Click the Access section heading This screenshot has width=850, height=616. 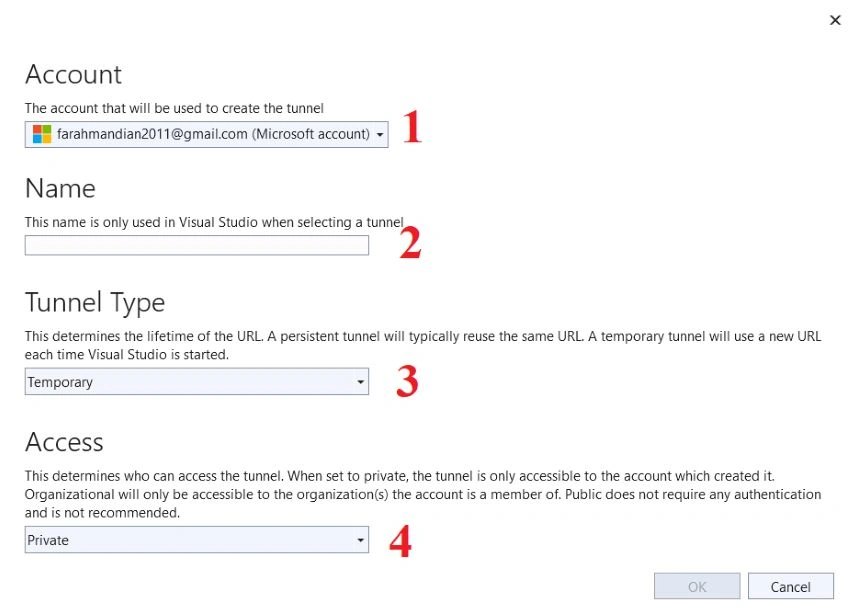tap(64, 442)
